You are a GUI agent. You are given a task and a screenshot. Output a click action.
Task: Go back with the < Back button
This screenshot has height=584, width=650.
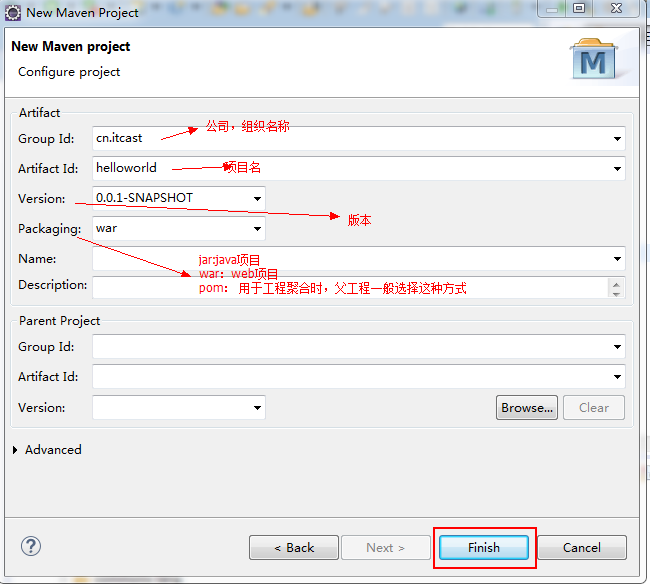tap(294, 548)
